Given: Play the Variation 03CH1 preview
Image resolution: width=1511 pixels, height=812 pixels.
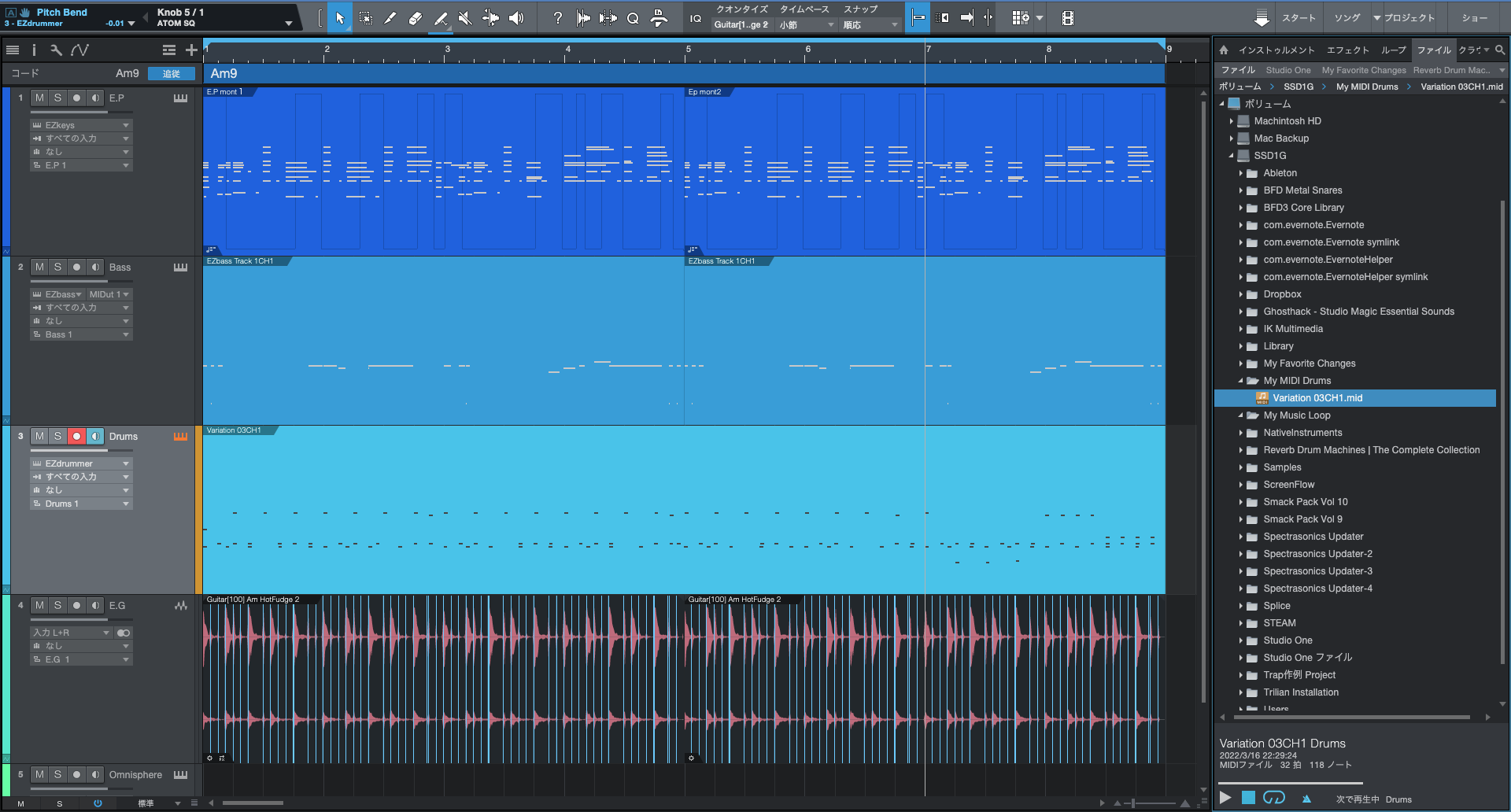Looking at the screenshot, I should [x=1225, y=798].
